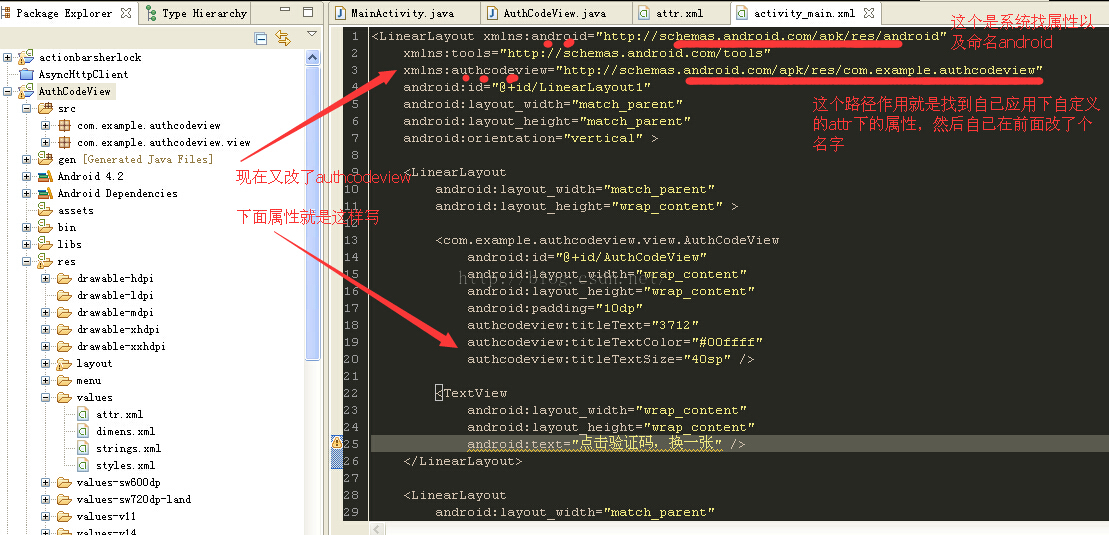
Task: Select the activity_main.xml editor tab
Action: click(x=804, y=13)
